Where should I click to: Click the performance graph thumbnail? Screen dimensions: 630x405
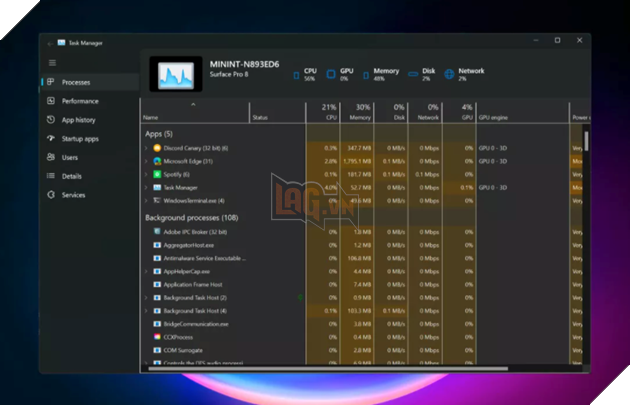176,74
